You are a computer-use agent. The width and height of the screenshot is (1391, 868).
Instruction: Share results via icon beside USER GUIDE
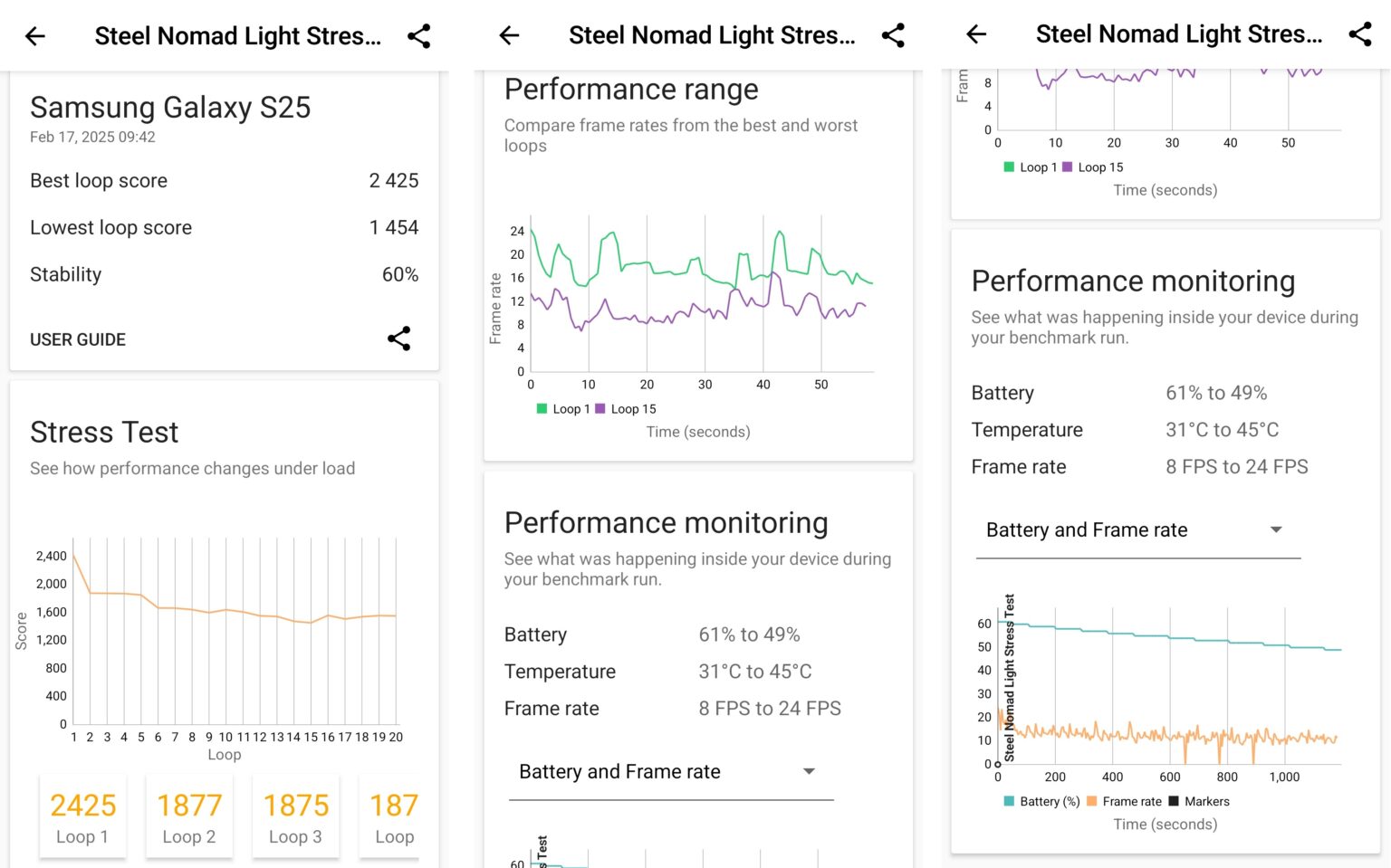coord(399,339)
